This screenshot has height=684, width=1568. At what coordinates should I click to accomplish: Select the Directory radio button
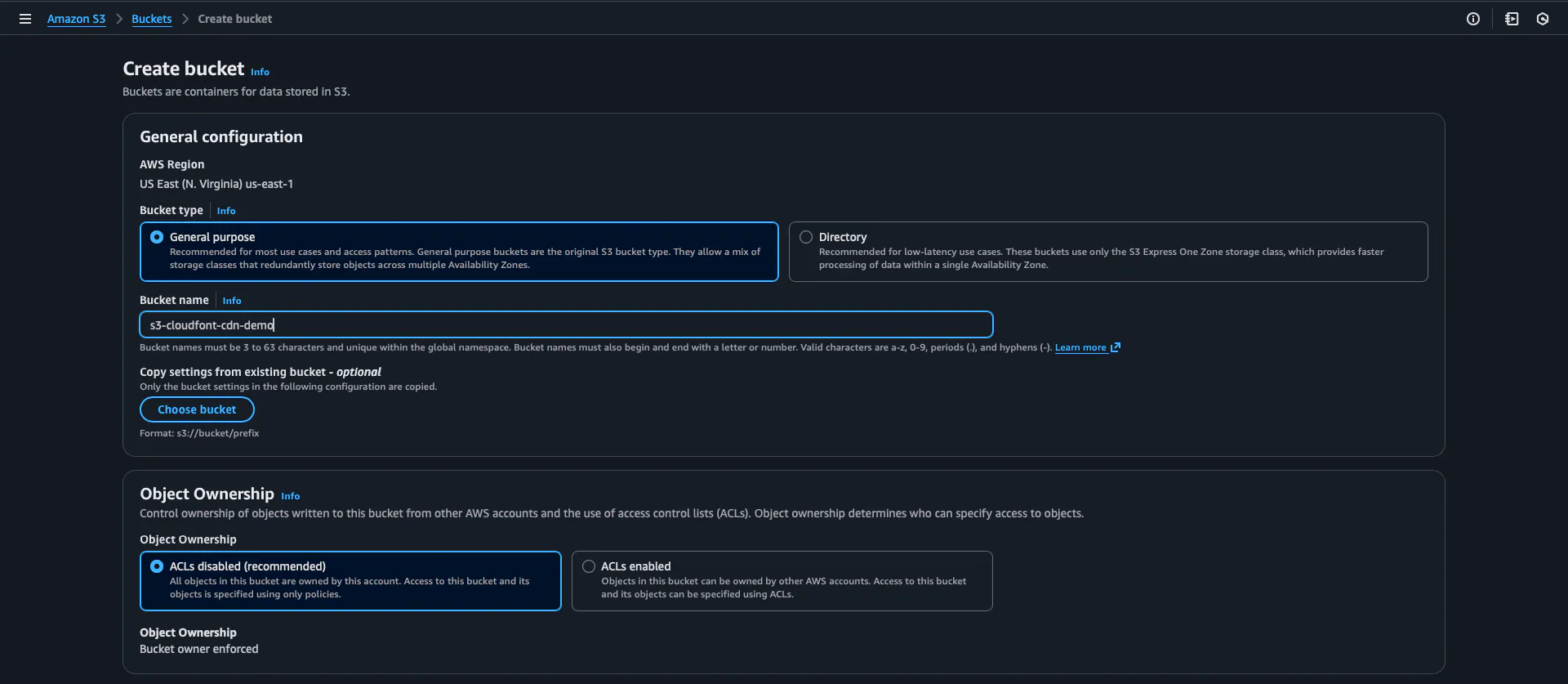[806, 237]
